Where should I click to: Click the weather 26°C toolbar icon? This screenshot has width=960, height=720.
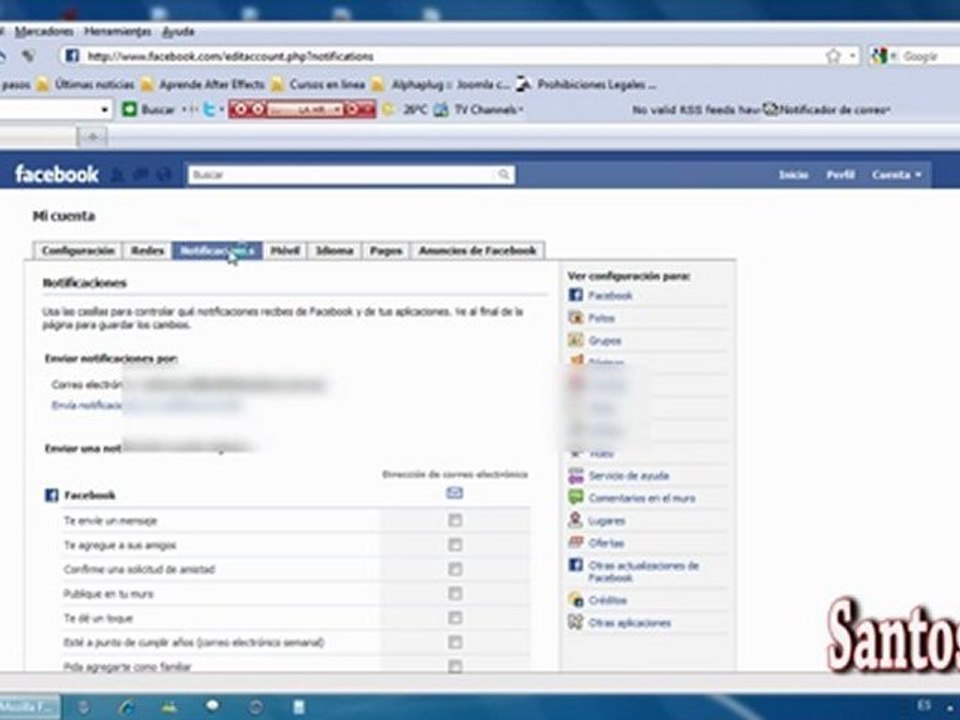pyautogui.click(x=388, y=110)
